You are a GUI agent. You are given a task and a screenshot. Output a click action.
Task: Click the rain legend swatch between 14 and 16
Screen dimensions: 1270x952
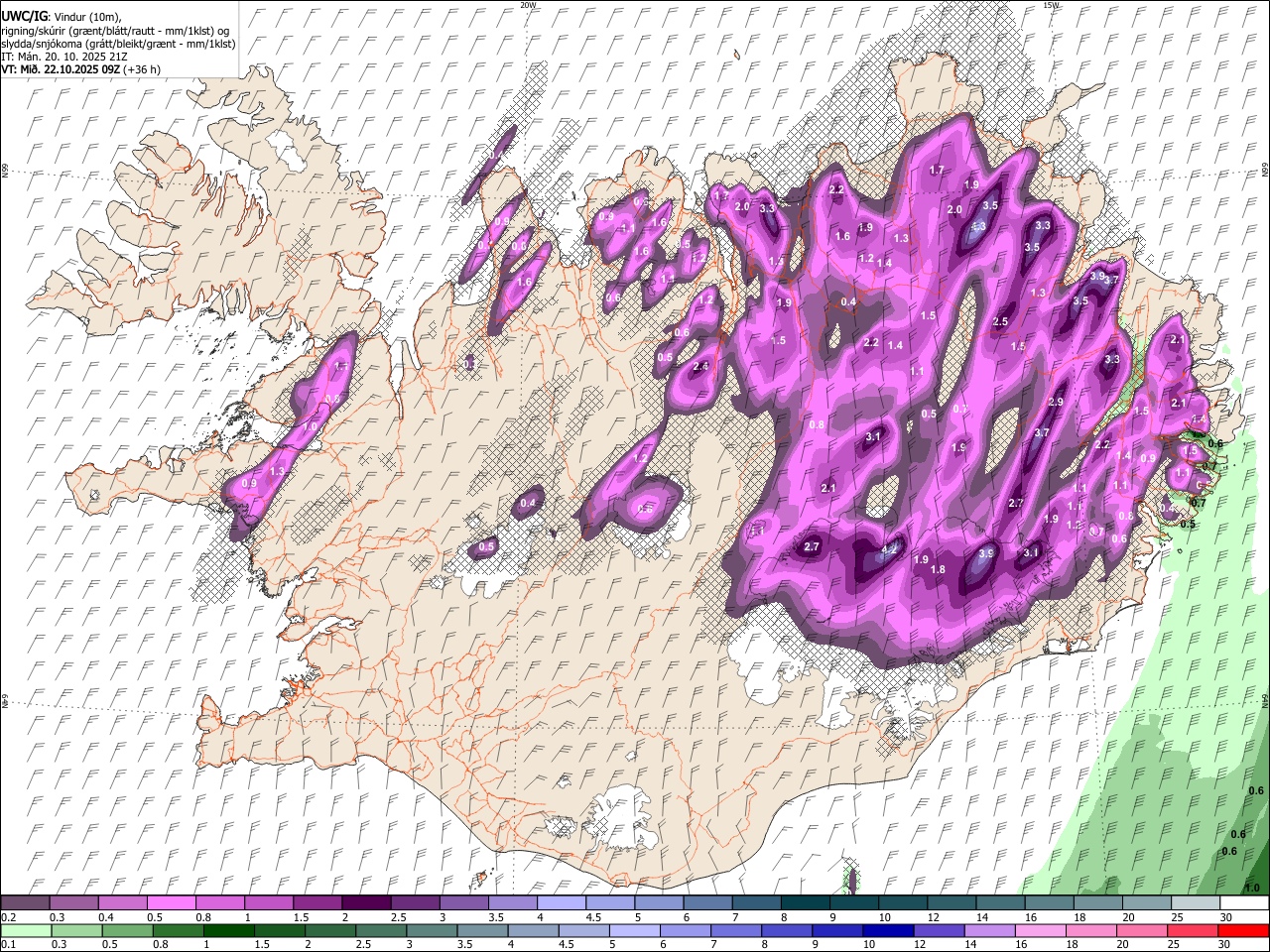[989, 931]
